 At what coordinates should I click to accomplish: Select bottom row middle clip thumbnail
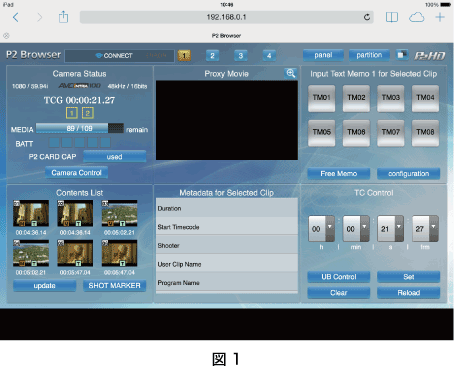tap(75, 253)
